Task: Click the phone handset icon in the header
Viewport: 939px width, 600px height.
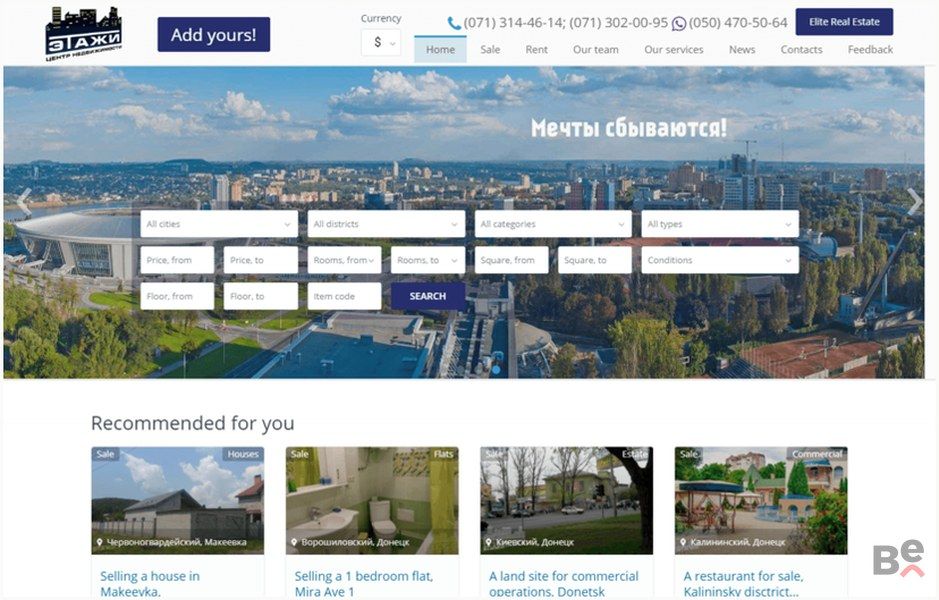Action: 454,23
